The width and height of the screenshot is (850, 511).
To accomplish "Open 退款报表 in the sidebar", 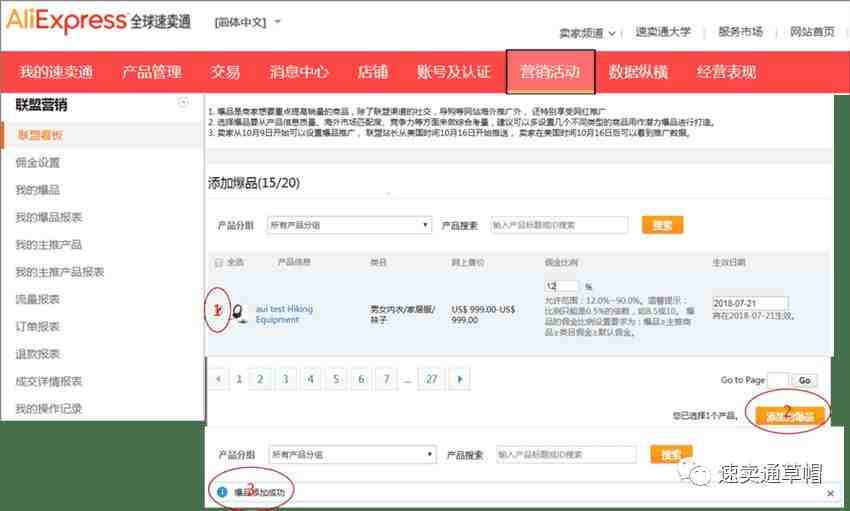I will [37, 354].
